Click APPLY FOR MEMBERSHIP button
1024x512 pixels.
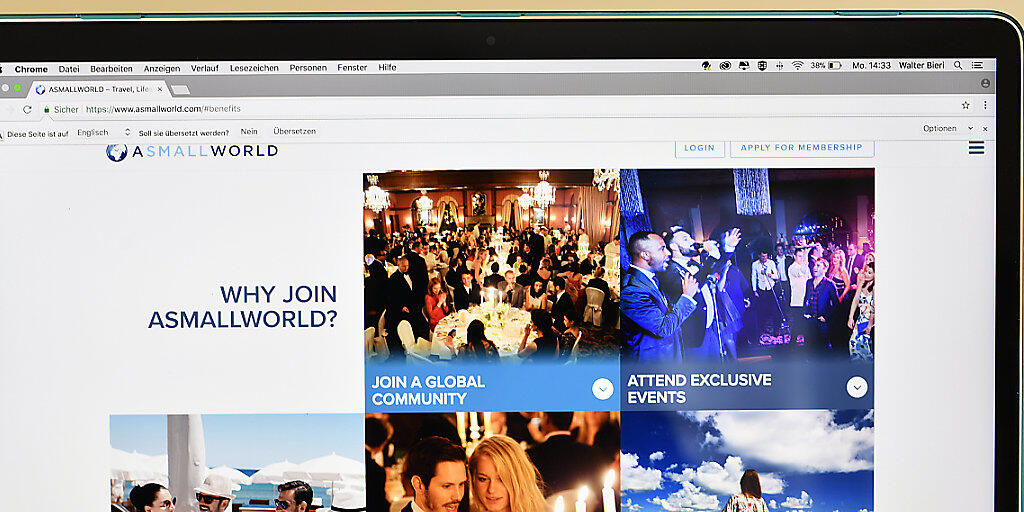[802, 148]
